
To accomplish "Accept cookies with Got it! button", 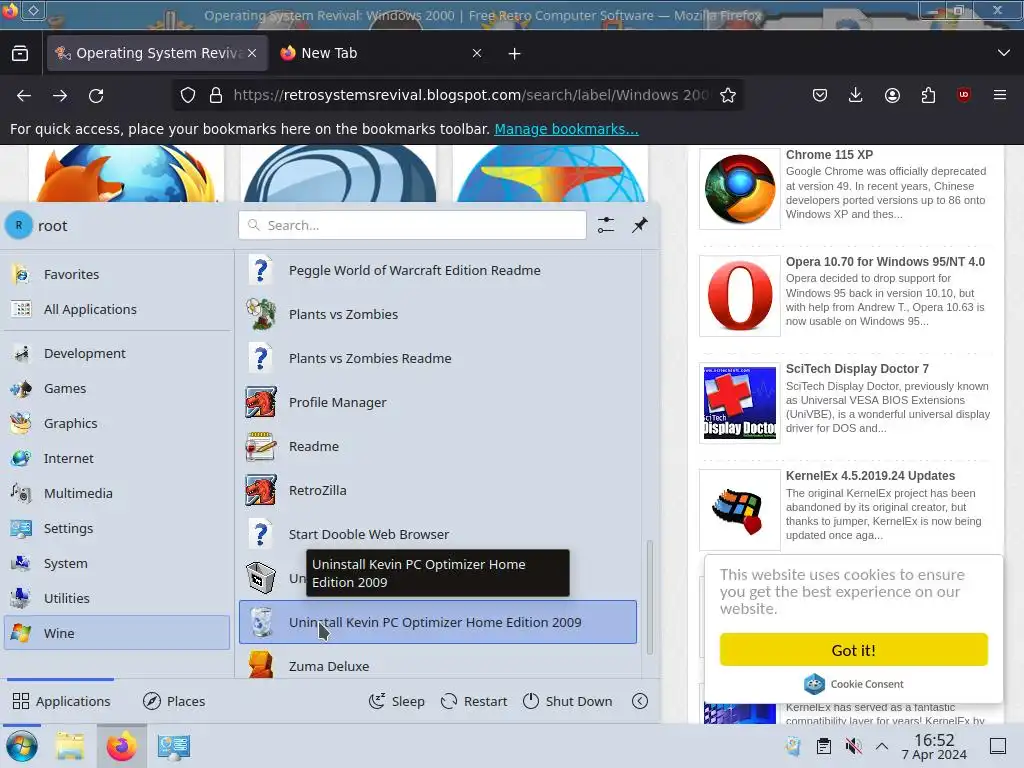I will tap(854, 650).
